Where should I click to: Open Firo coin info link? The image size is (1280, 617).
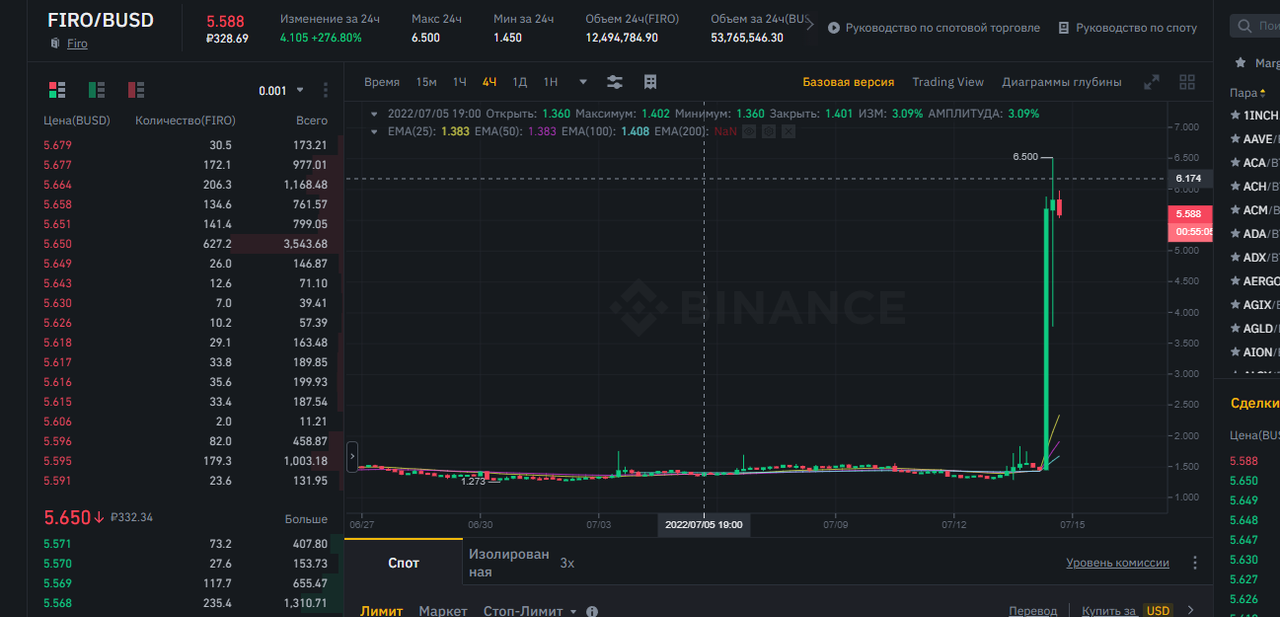[77, 44]
